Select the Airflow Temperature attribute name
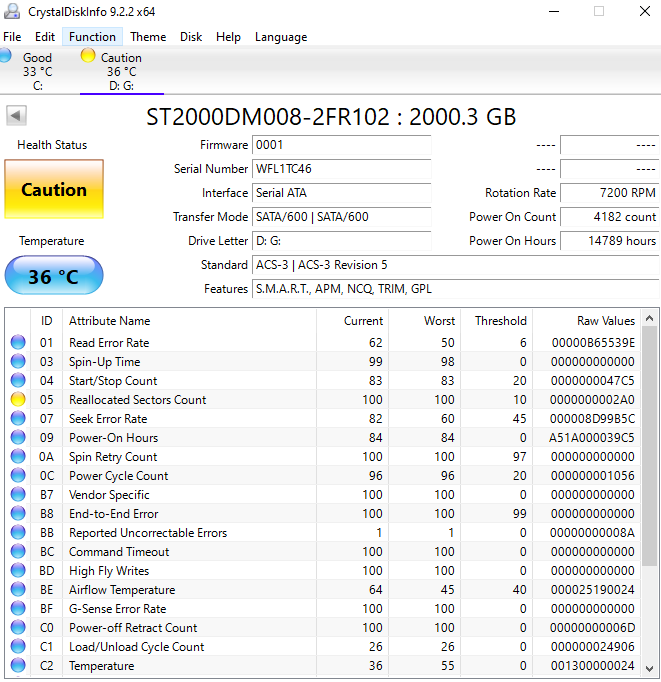The width and height of the screenshot is (661, 682). click(122, 590)
